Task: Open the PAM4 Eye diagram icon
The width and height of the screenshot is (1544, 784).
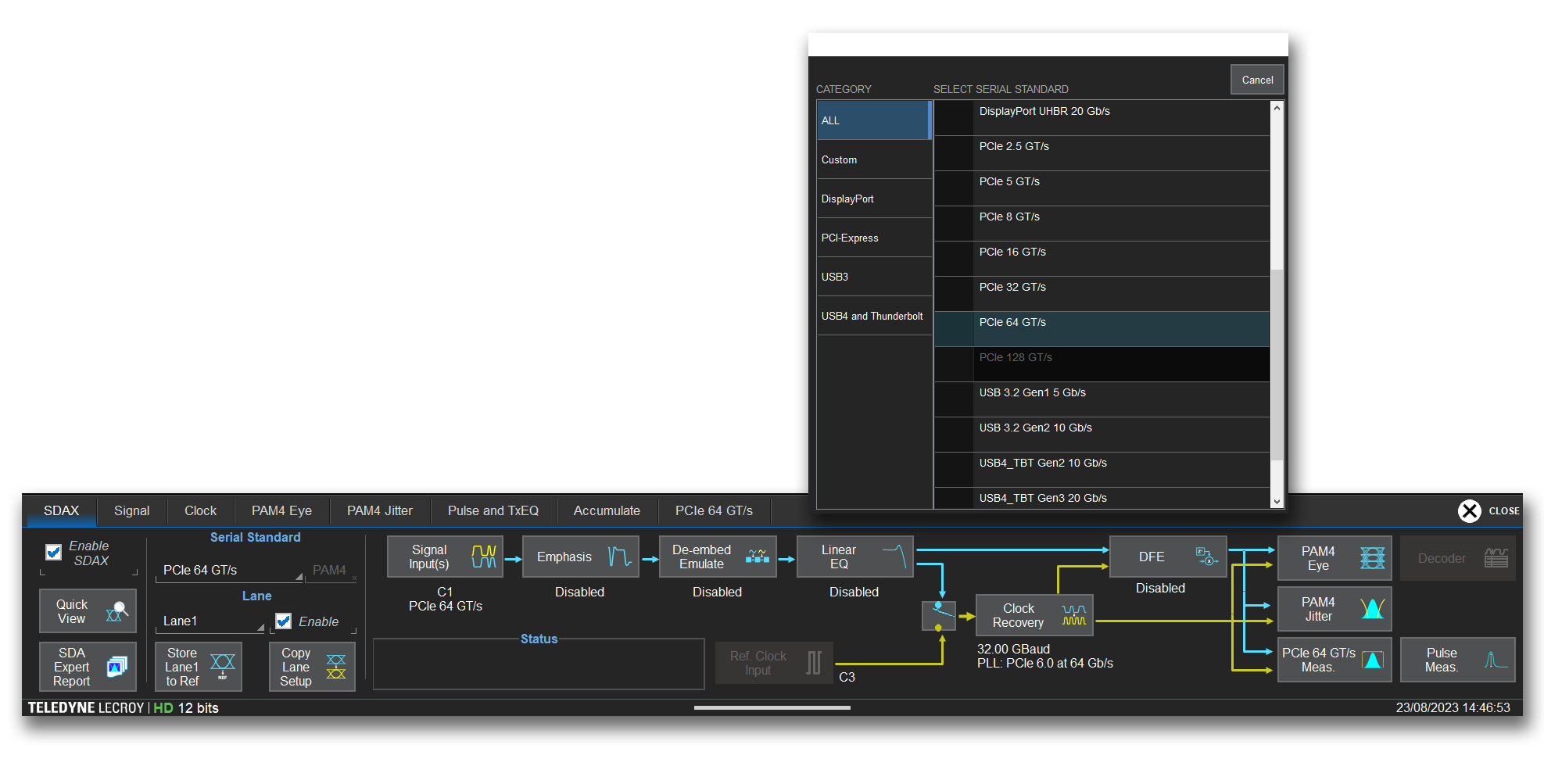Action: coord(1372,558)
